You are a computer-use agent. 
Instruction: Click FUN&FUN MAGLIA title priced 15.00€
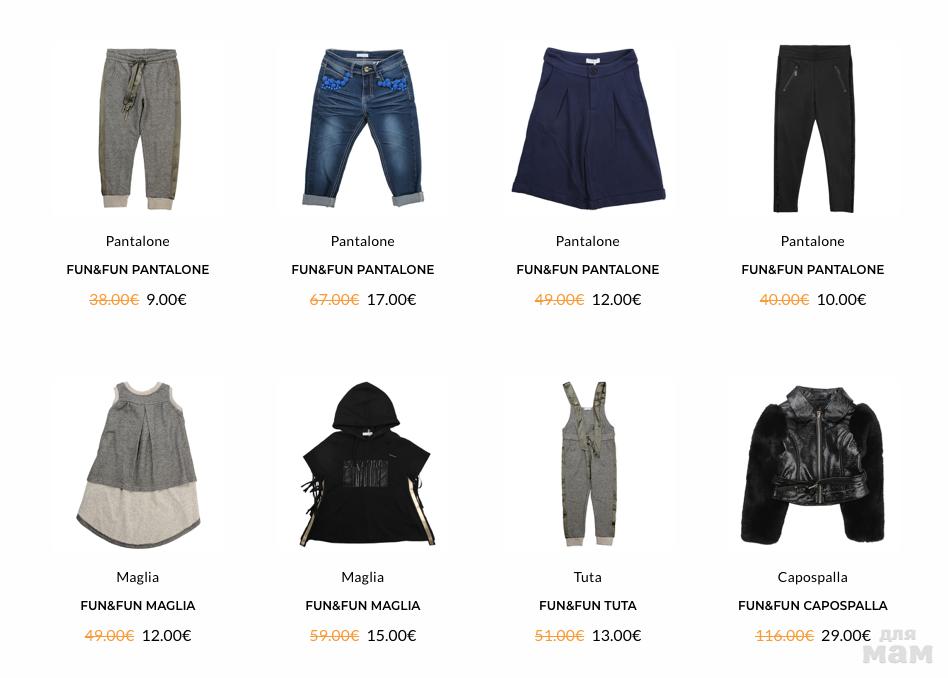pyautogui.click(x=363, y=605)
